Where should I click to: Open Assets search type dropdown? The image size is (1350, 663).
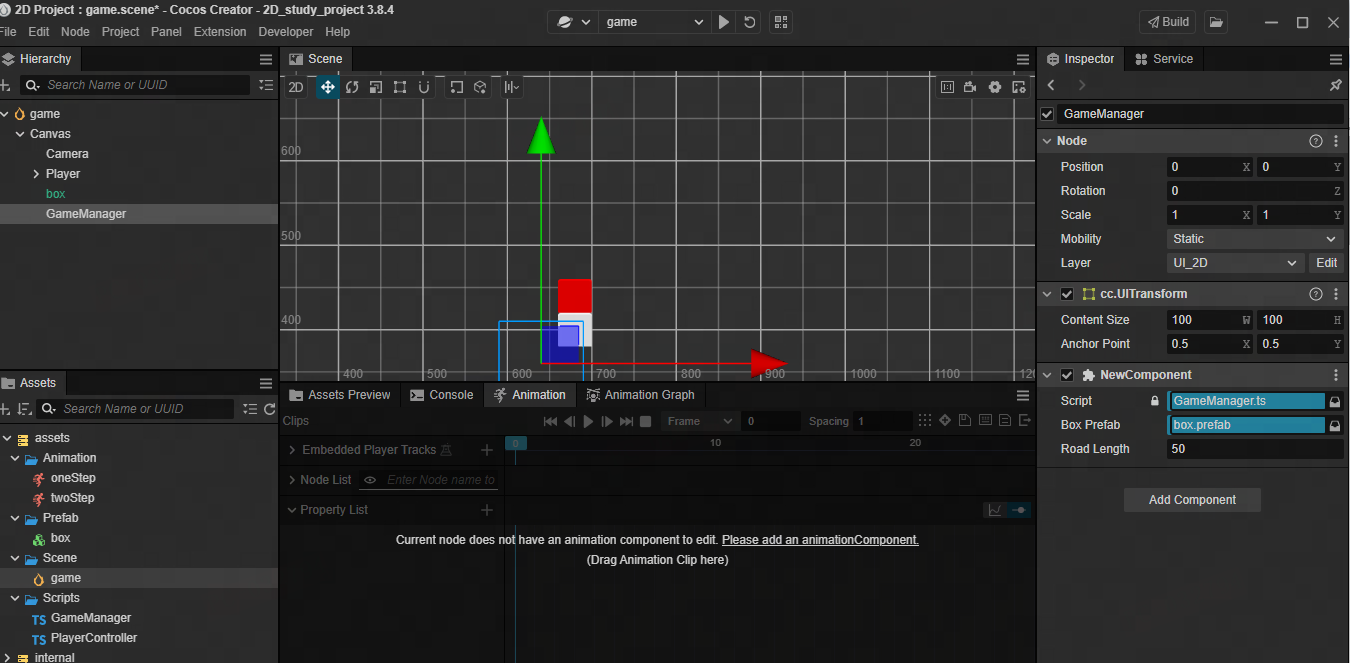pos(49,409)
